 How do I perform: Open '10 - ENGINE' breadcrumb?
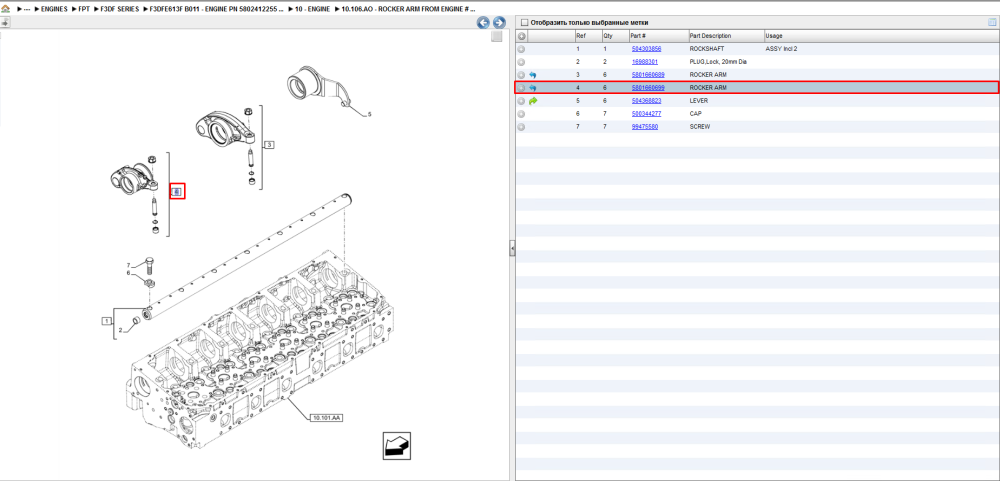312,9
